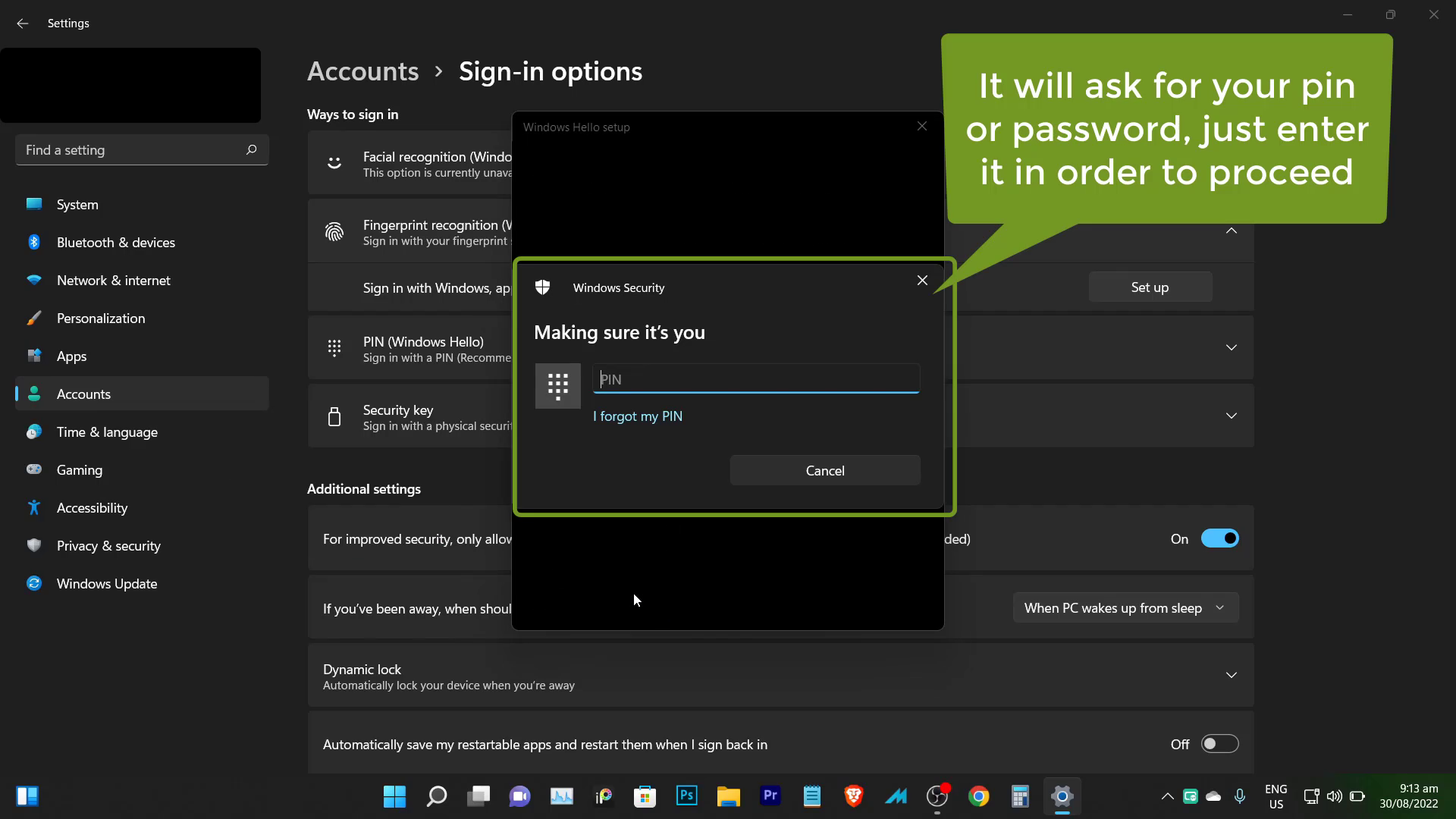The width and height of the screenshot is (1456, 819).
Task: Open Microsoft Store from the taskbar
Action: tap(645, 796)
